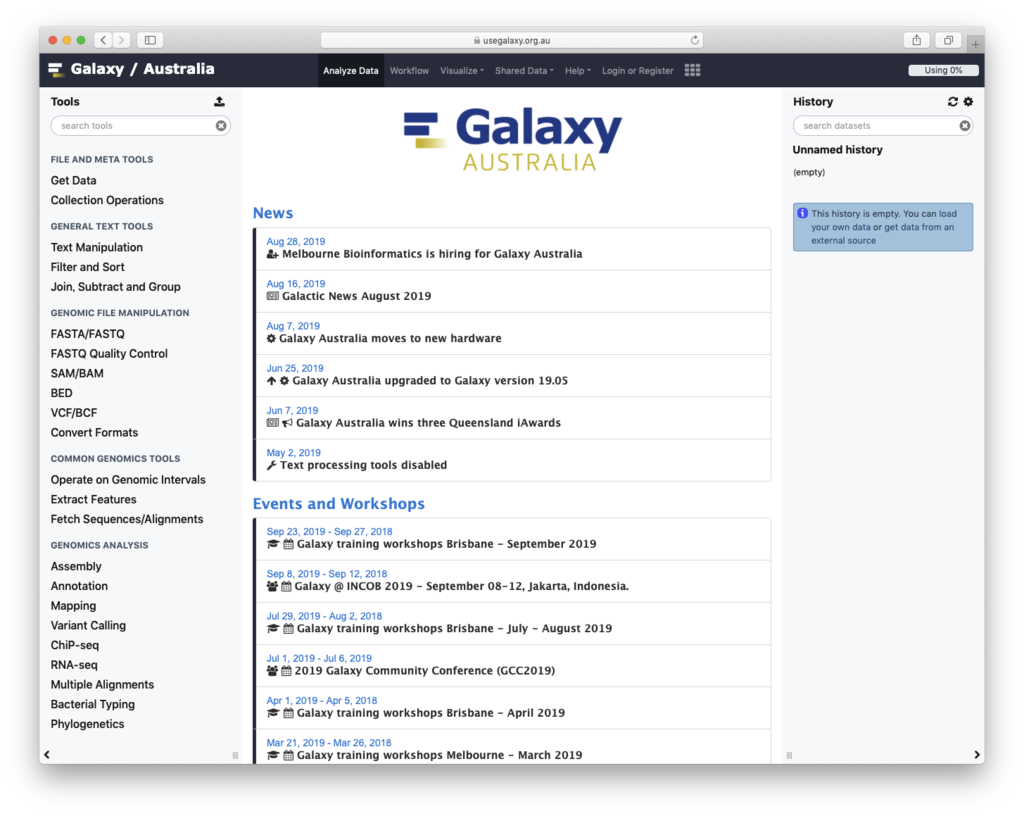Open the Workflow menu item
Viewport: 1024px width, 816px height.
click(409, 71)
